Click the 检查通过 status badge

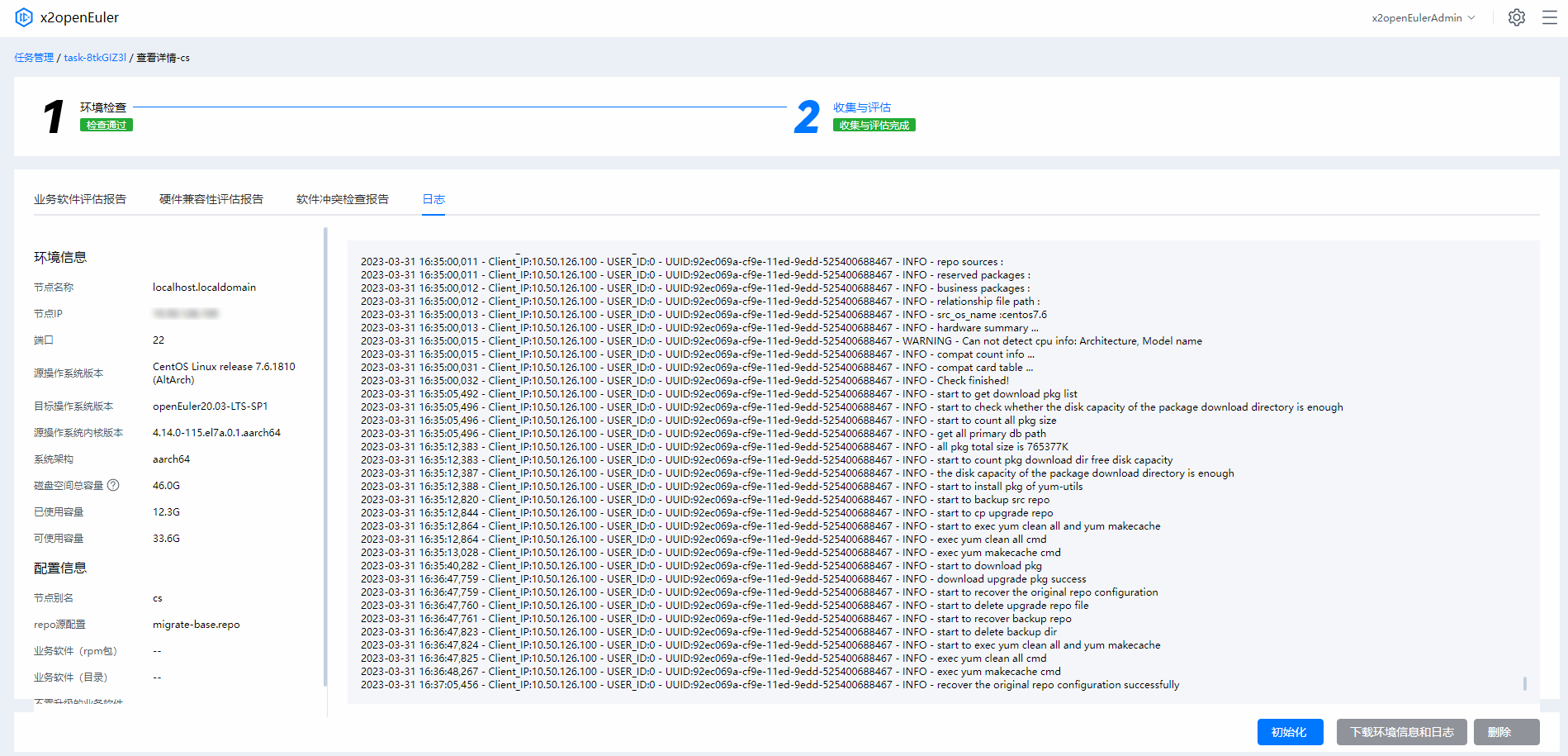(107, 125)
